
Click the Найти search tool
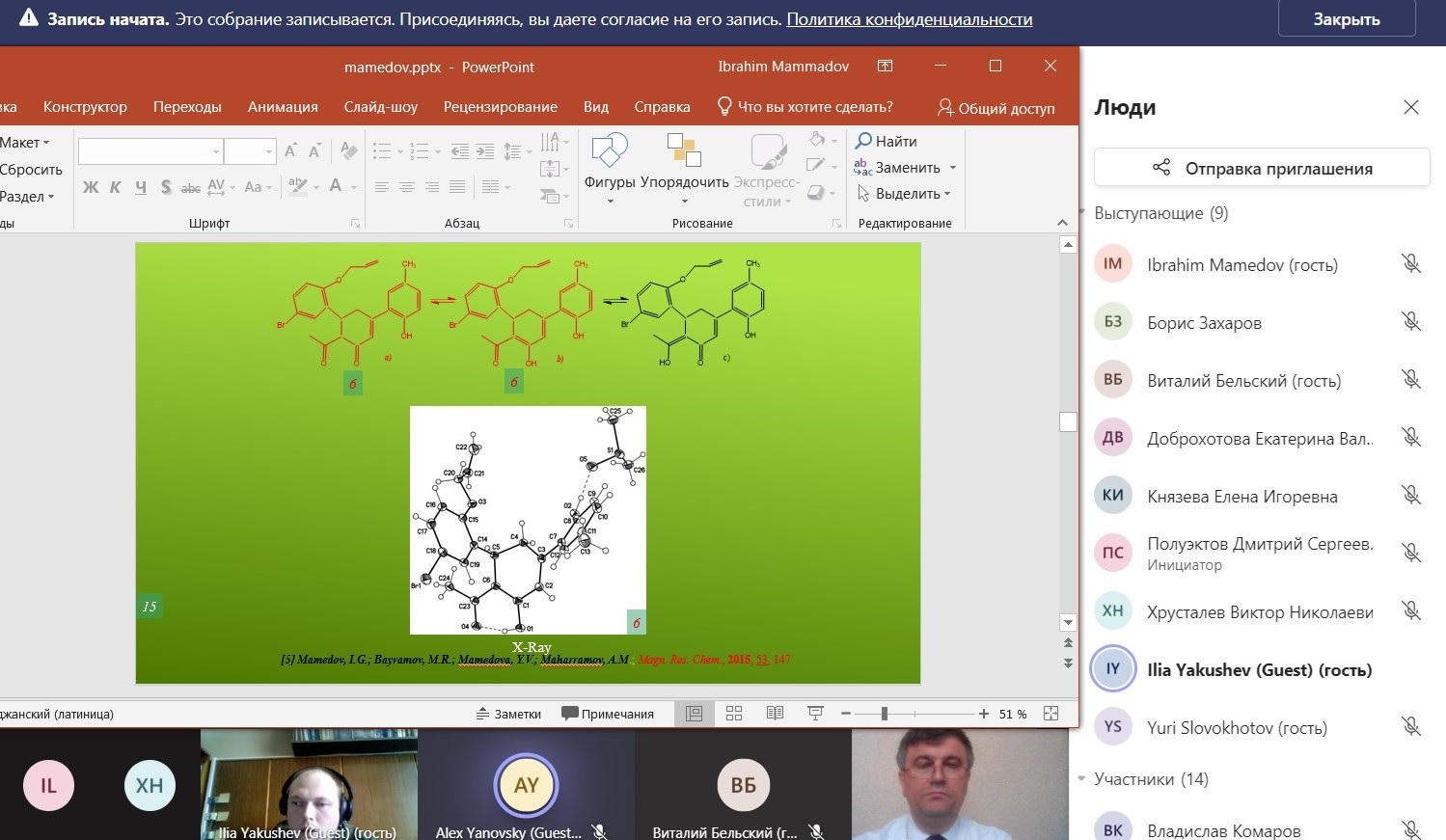pos(886,141)
